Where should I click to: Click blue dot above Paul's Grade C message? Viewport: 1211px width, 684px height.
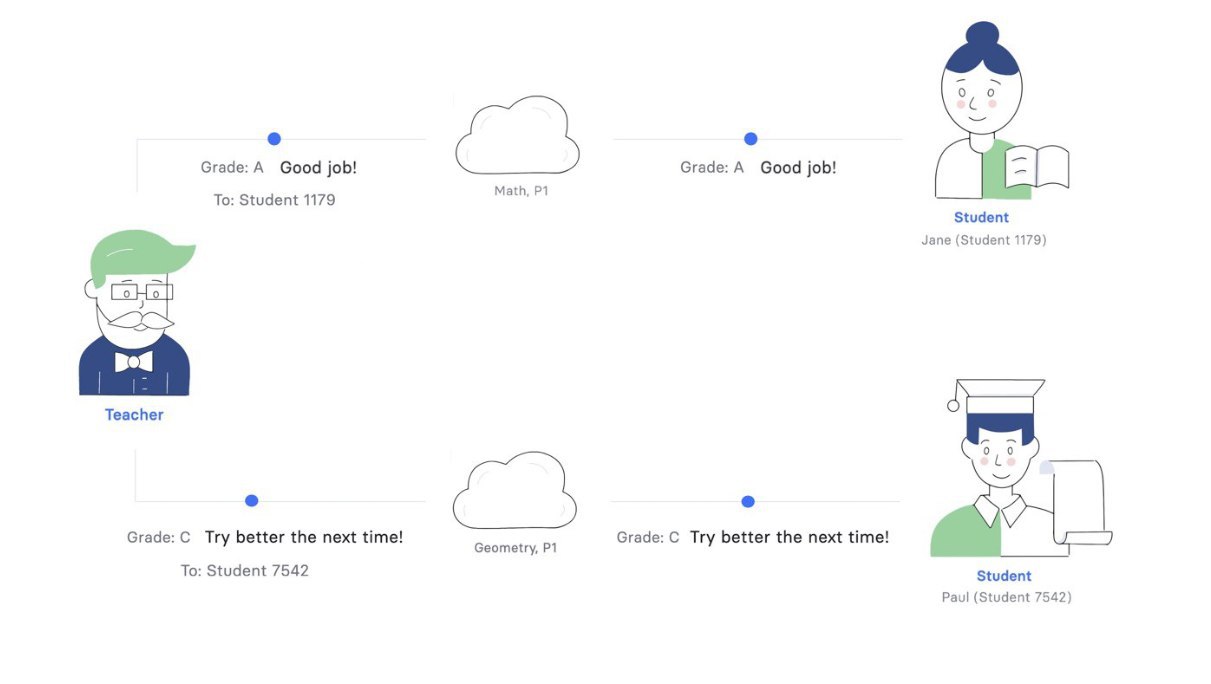point(748,501)
